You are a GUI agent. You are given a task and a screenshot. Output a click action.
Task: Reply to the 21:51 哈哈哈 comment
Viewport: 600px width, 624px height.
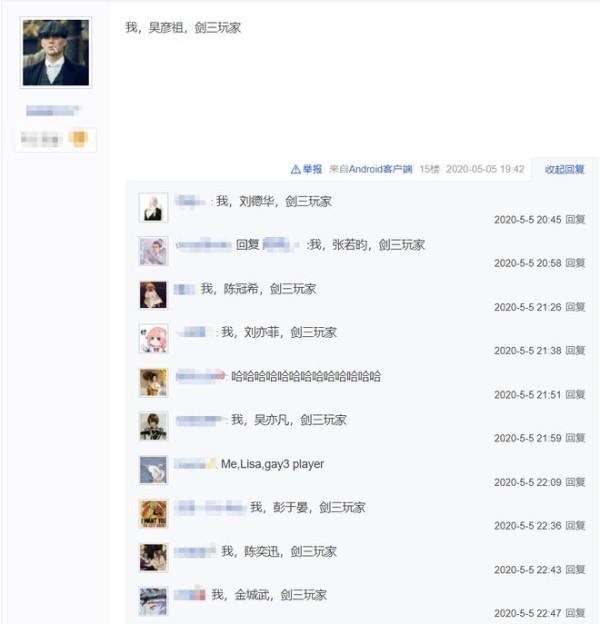[575, 394]
